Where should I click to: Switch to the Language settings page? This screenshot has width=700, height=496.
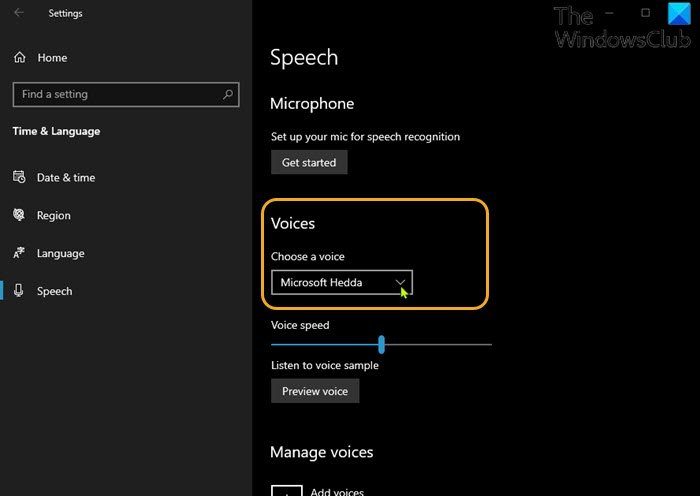[x=60, y=254]
